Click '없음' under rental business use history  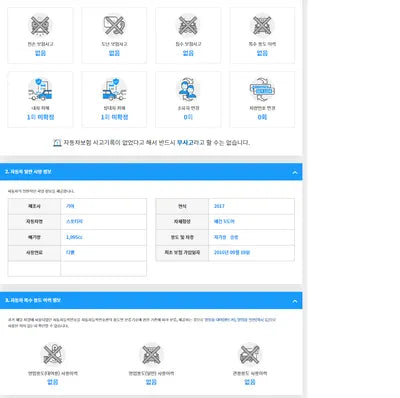click(x=53, y=382)
